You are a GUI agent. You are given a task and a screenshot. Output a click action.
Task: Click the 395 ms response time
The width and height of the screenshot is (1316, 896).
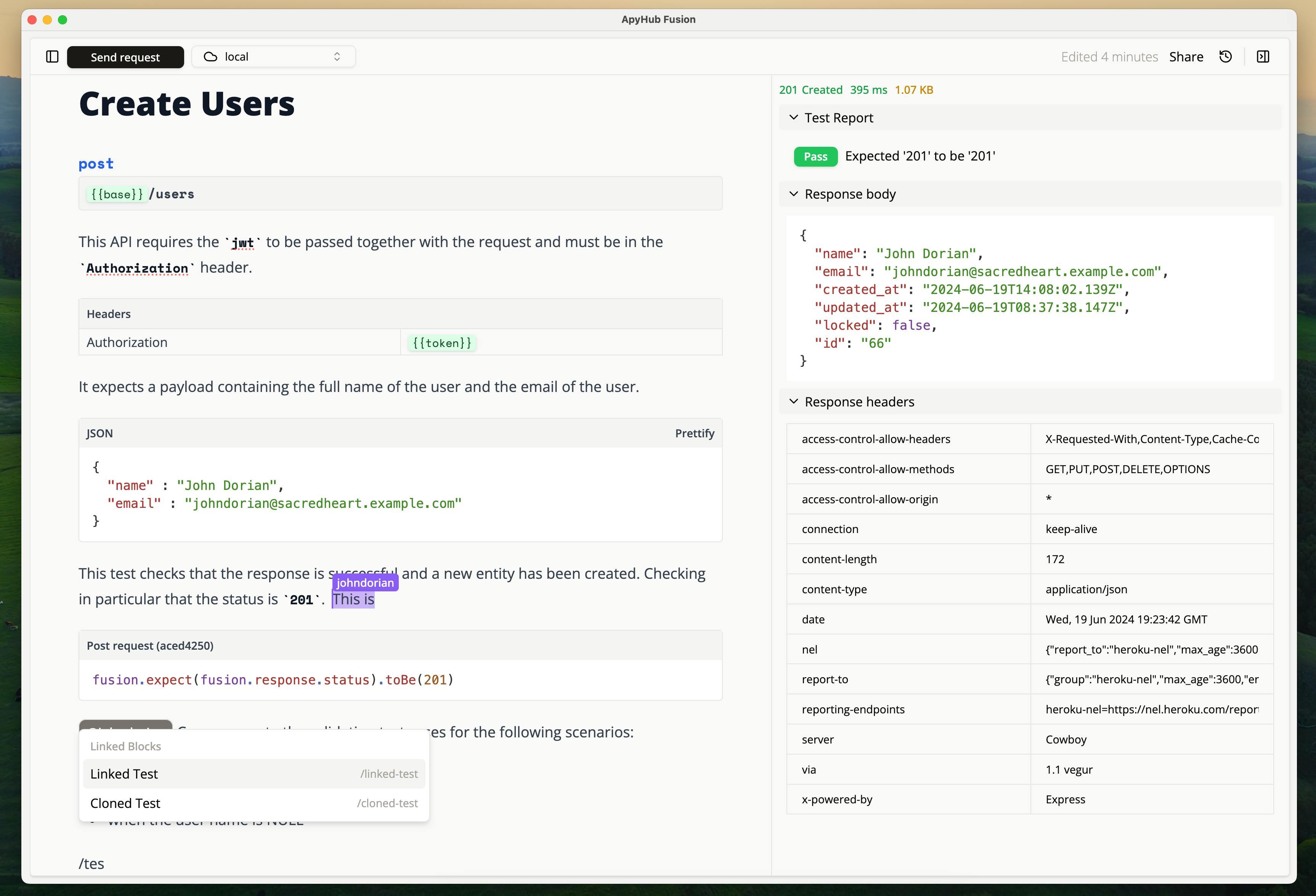pyautogui.click(x=868, y=90)
